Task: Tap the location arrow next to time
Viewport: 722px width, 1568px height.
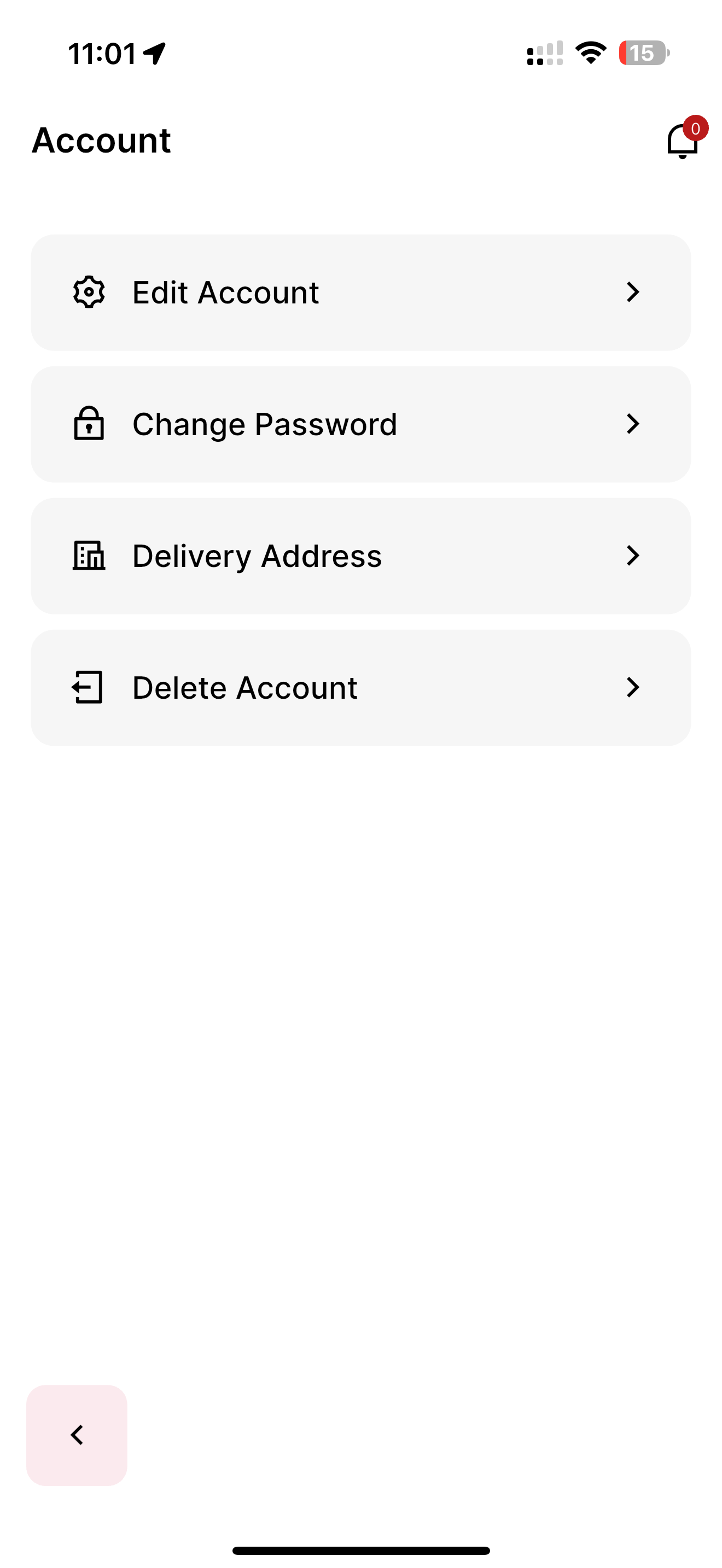Action: coord(155,54)
